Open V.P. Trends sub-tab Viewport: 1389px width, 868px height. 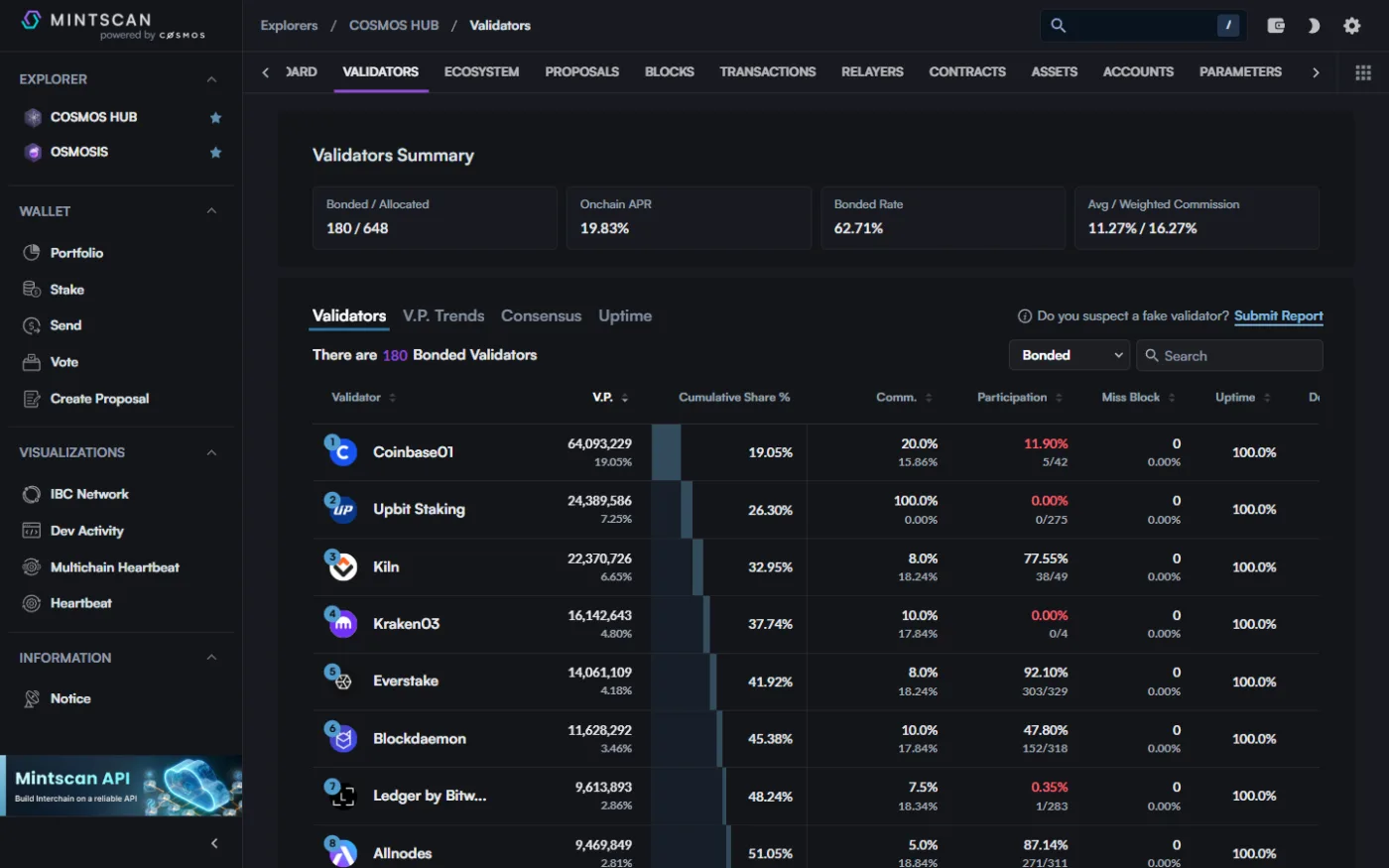pyautogui.click(x=443, y=315)
